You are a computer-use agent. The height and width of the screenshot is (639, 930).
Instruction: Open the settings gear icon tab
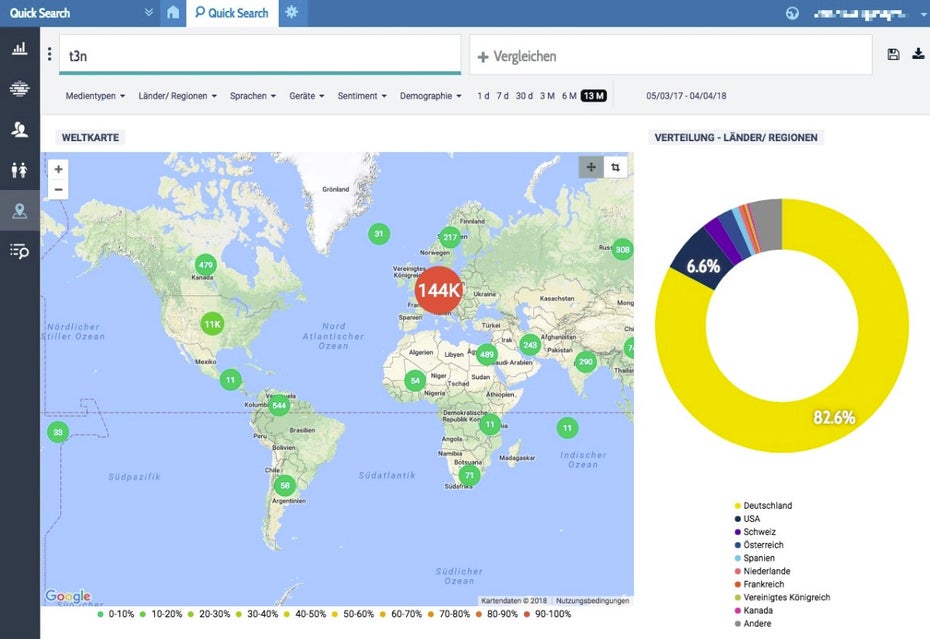click(292, 12)
